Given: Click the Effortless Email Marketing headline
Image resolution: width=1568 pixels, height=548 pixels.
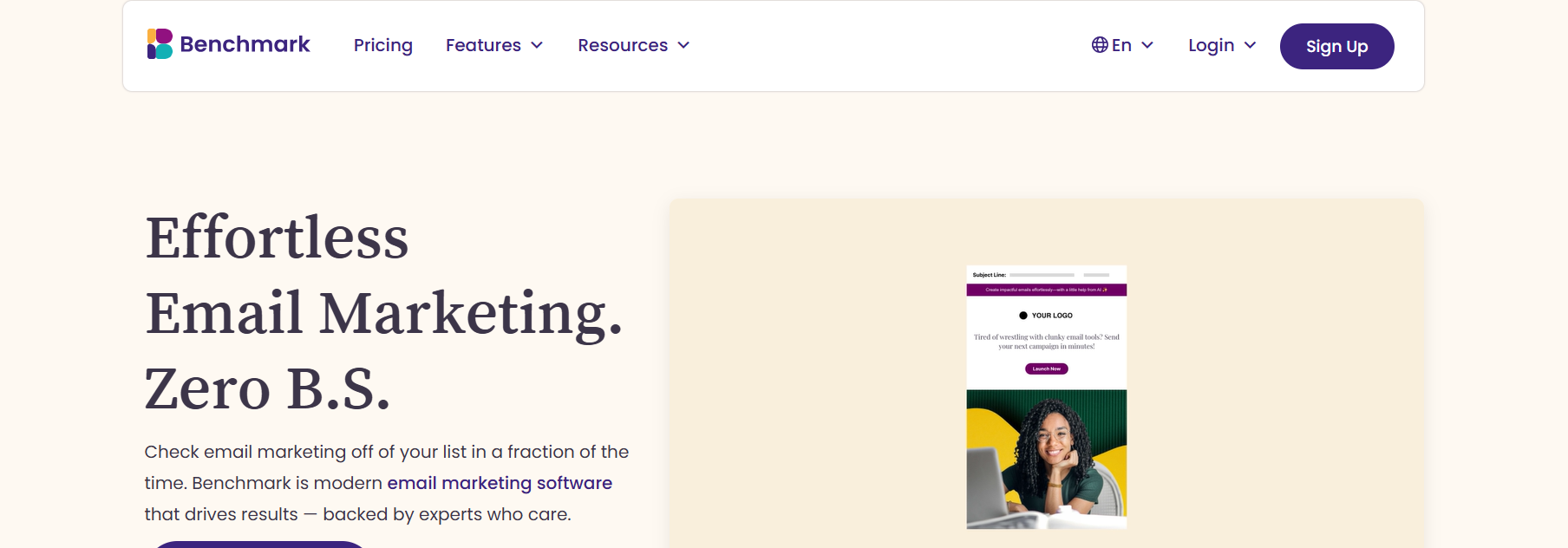Looking at the screenshot, I should 384,312.
